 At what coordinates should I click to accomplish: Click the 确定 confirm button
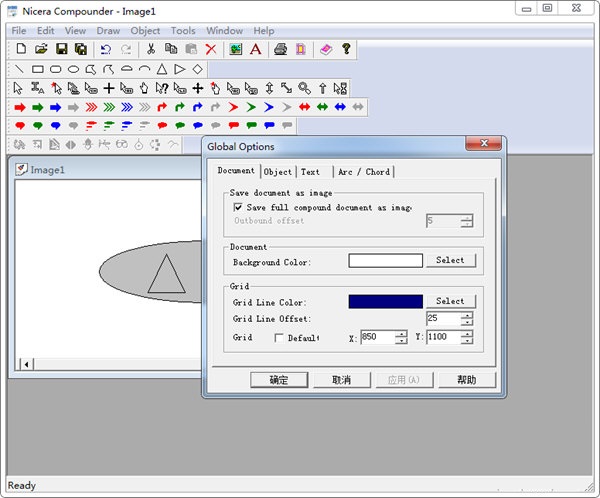pyautogui.click(x=279, y=380)
